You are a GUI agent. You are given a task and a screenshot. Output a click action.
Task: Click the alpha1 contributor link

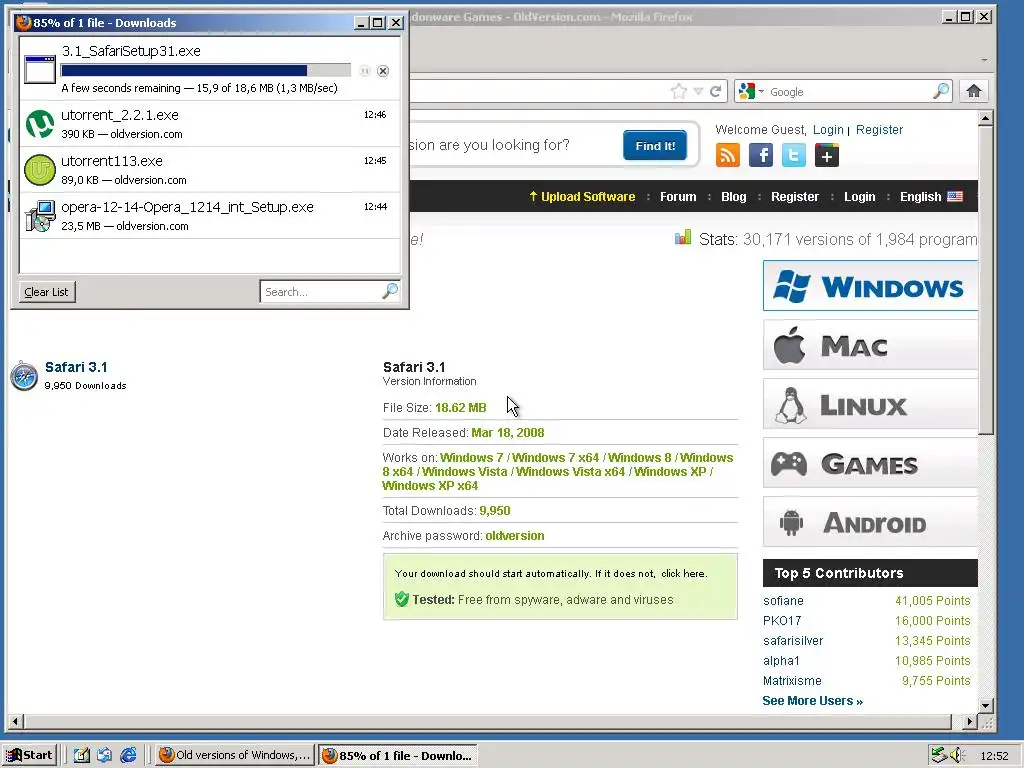pos(781,660)
